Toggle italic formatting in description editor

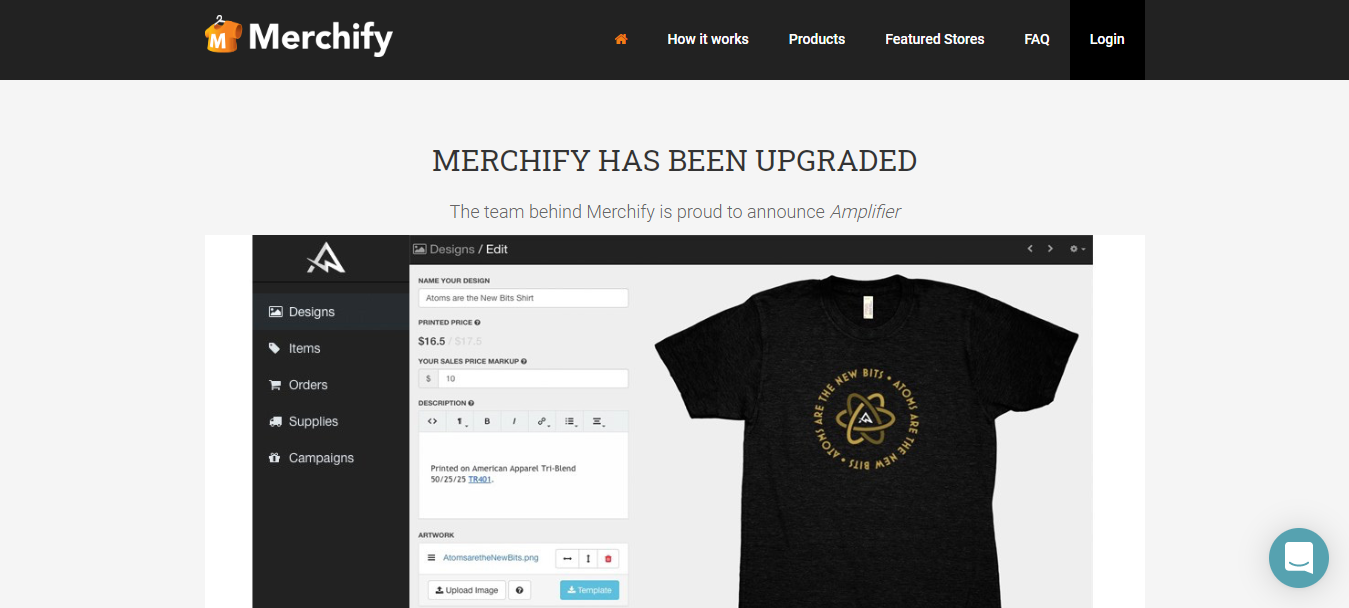[x=514, y=421]
